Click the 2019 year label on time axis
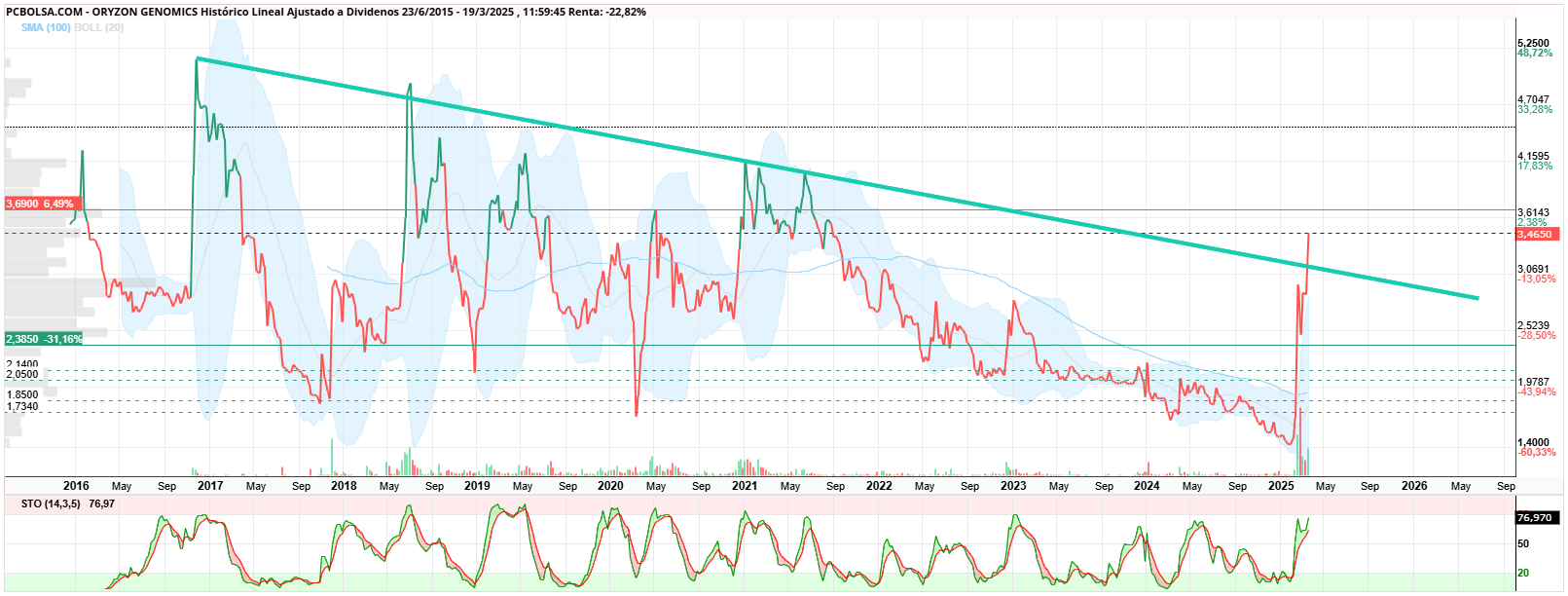 [x=477, y=486]
